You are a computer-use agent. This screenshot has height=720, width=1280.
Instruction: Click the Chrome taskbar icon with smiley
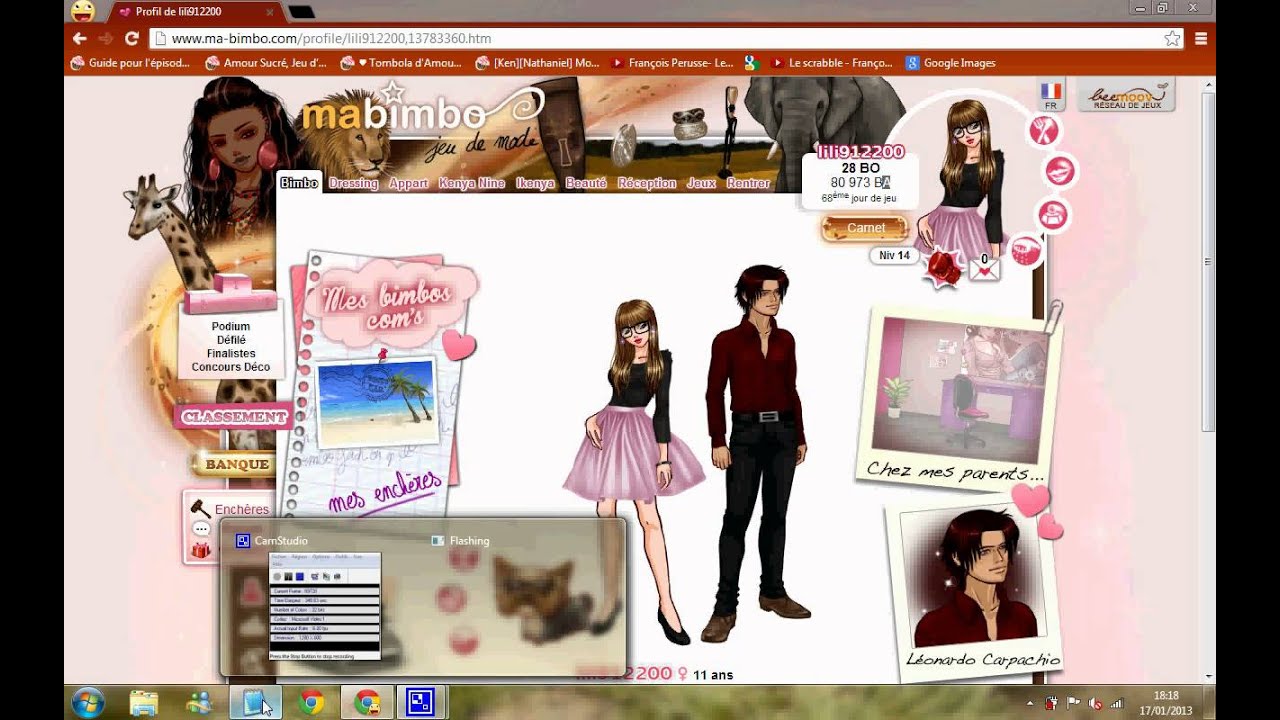coord(367,703)
